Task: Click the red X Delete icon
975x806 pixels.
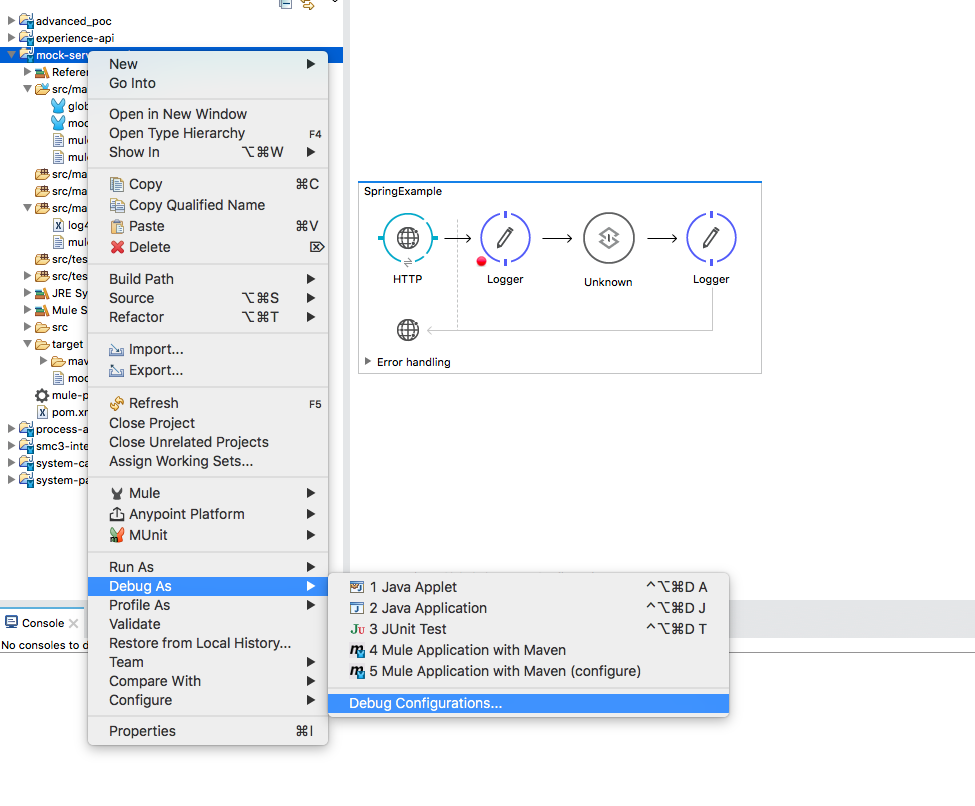Action: 117,247
